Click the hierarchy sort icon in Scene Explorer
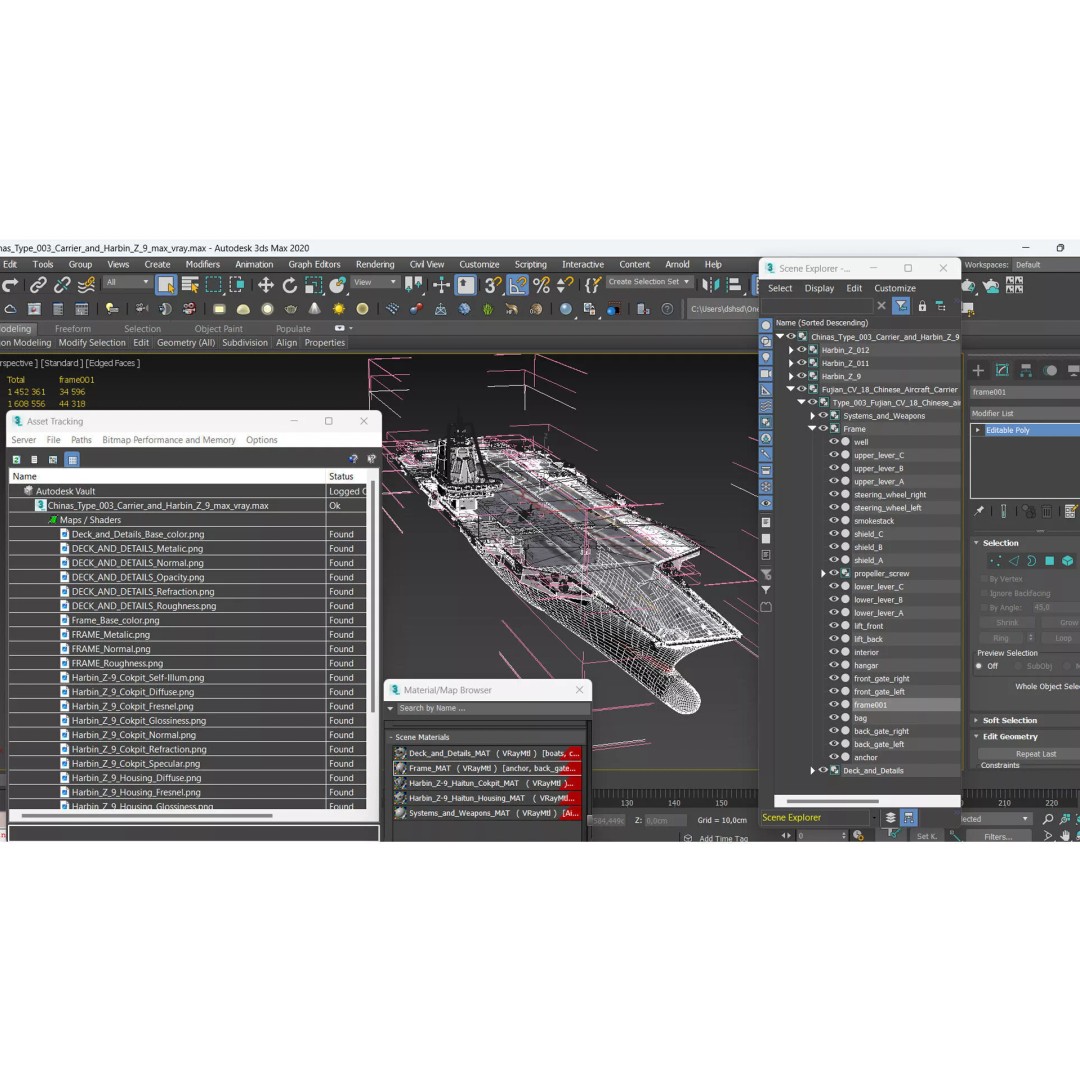 tap(941, 306)
